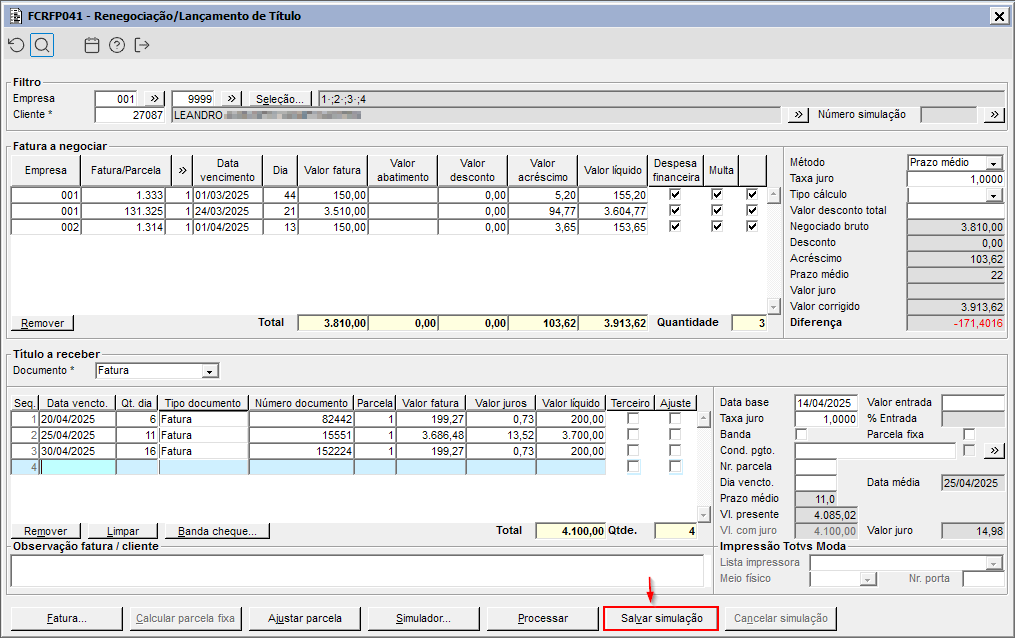Click the Processar button
This screenshot has height=638, width=1015.
pyautogui.click(x=543, y=618)
